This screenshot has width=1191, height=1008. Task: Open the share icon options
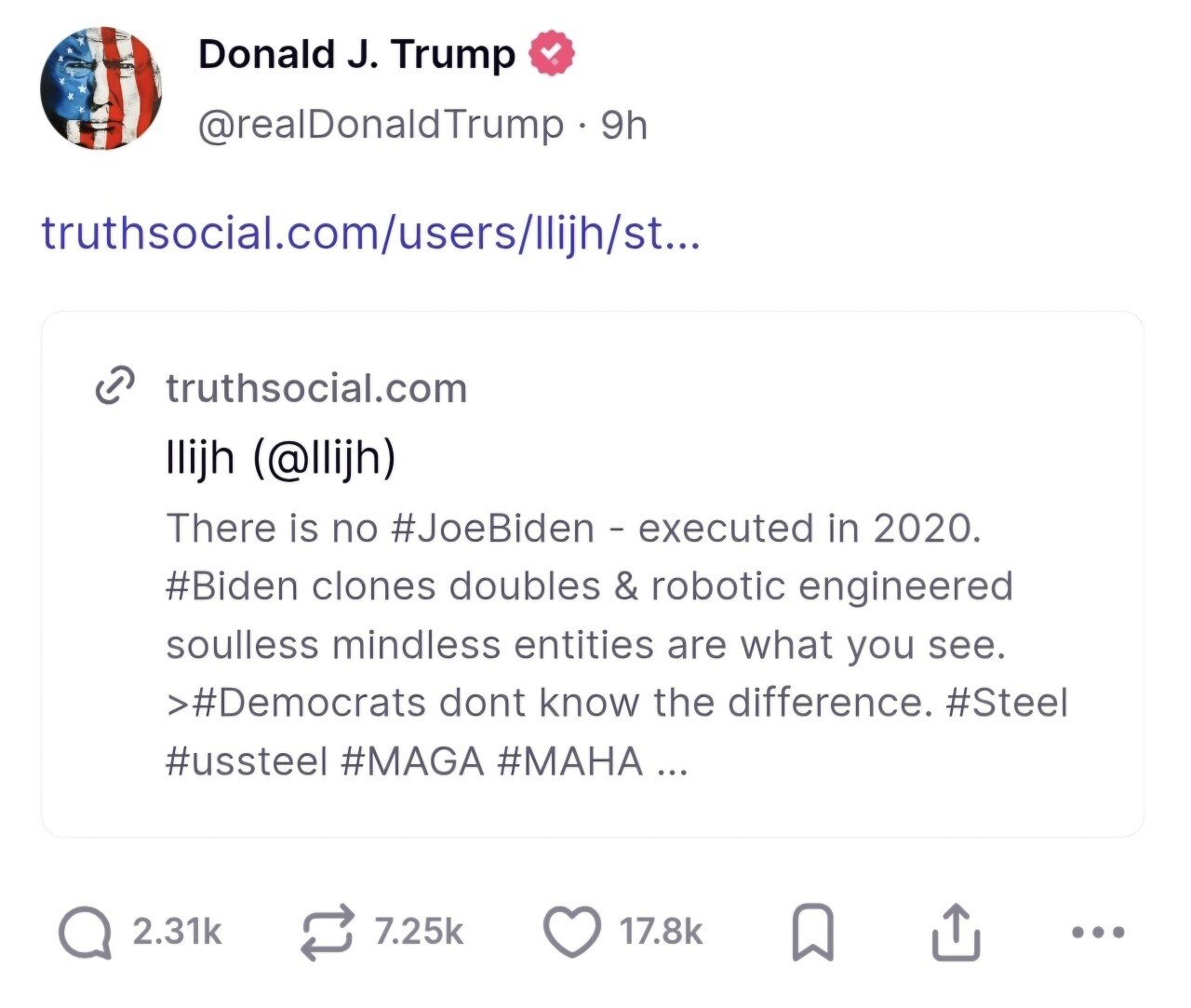[956, 933]
